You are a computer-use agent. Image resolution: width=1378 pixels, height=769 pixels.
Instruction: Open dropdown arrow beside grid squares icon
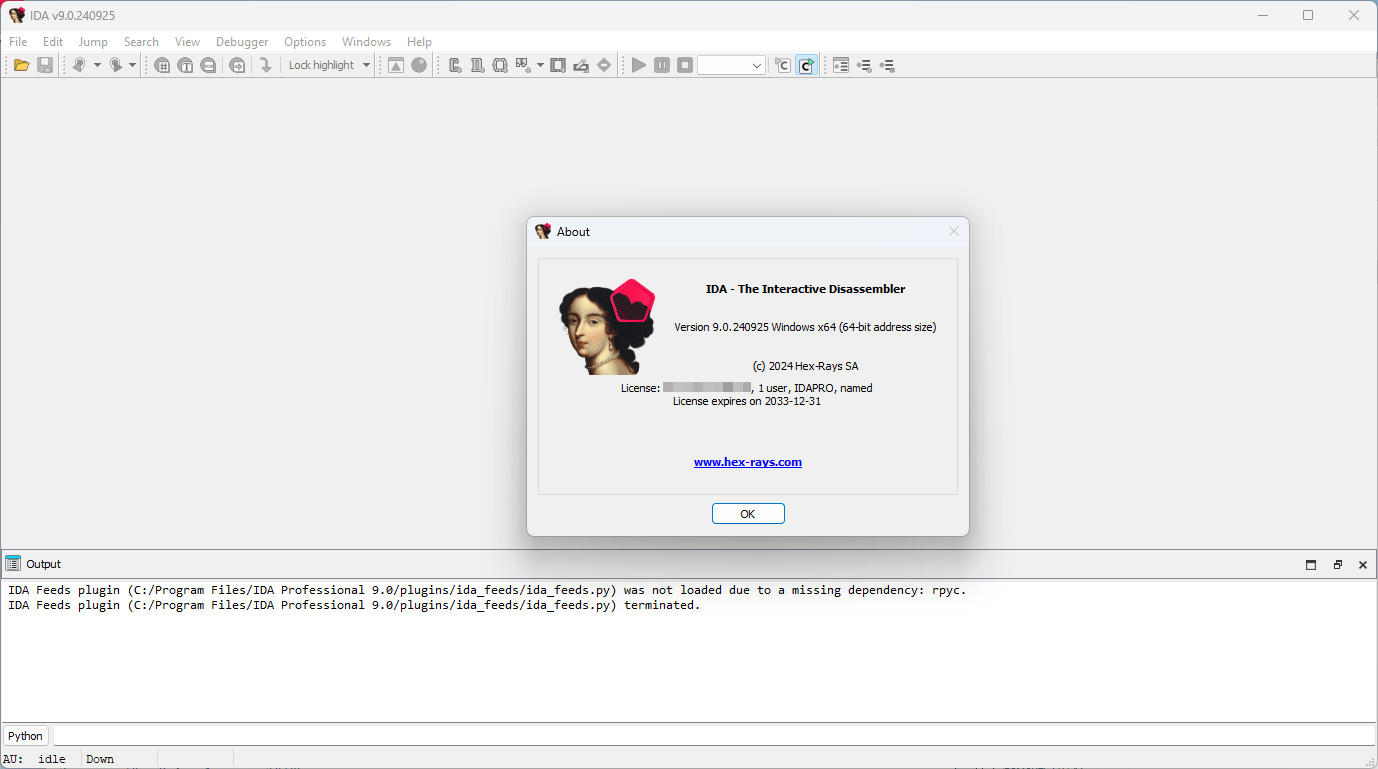[x=540, y=65]
